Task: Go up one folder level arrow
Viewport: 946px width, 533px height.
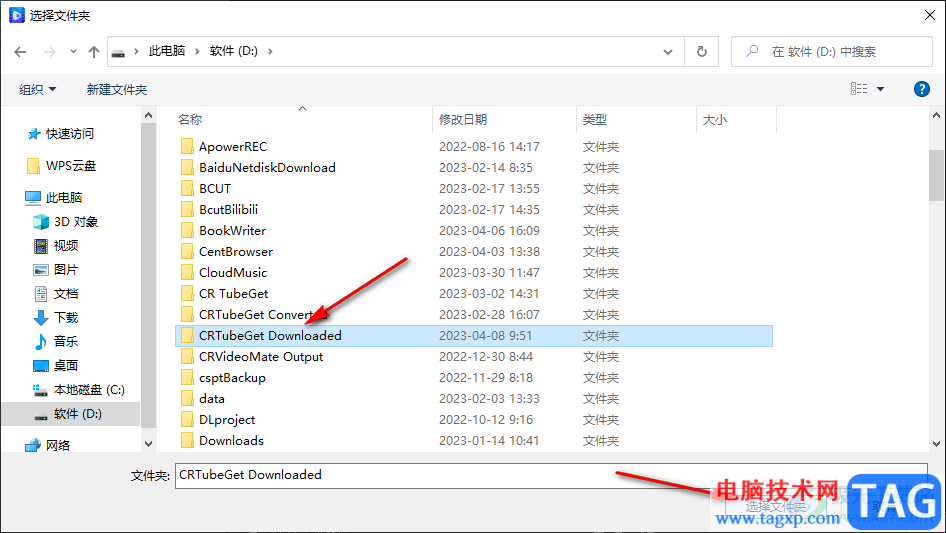Action: 94,52
